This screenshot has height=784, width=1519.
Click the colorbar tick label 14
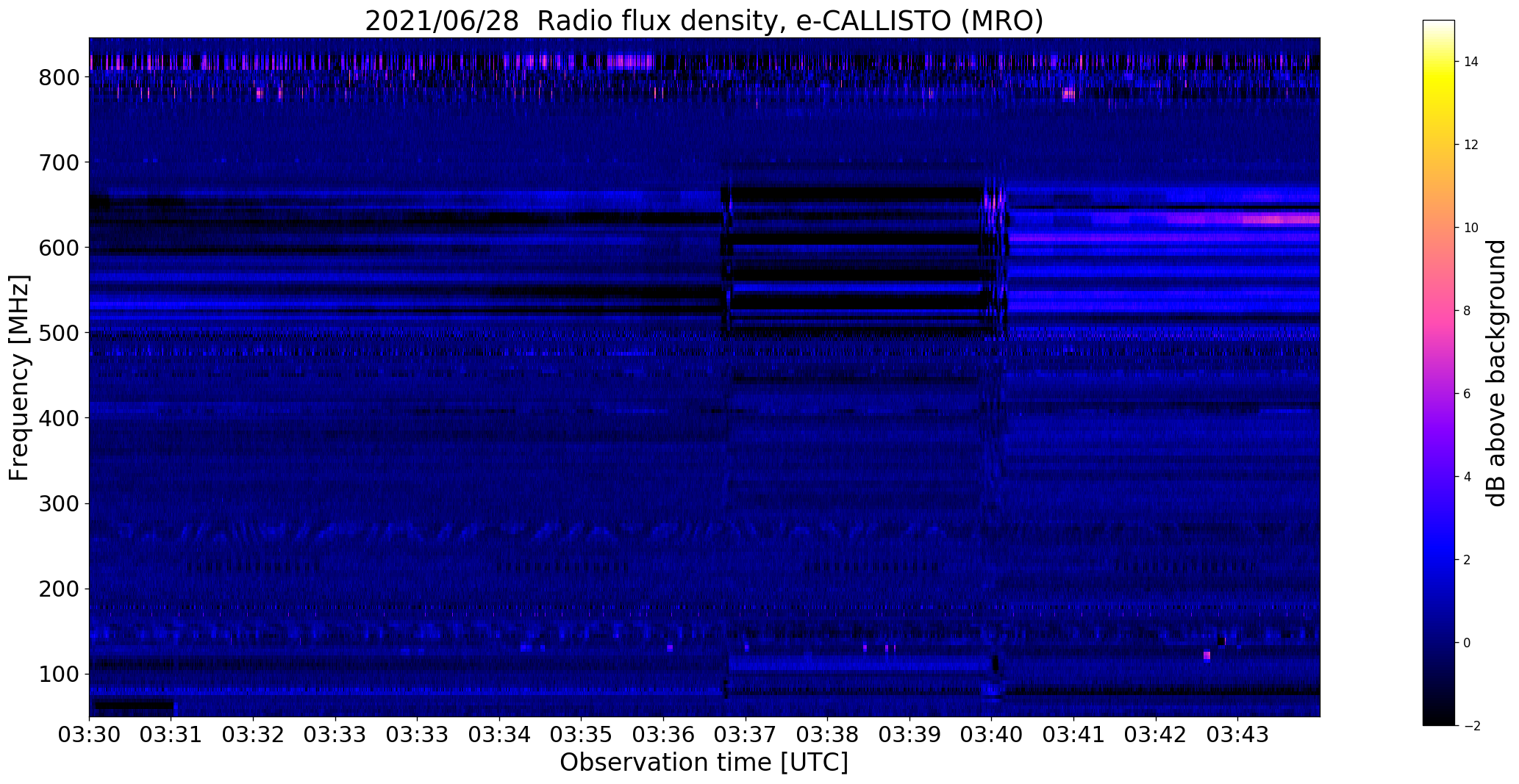(1471, 62)
